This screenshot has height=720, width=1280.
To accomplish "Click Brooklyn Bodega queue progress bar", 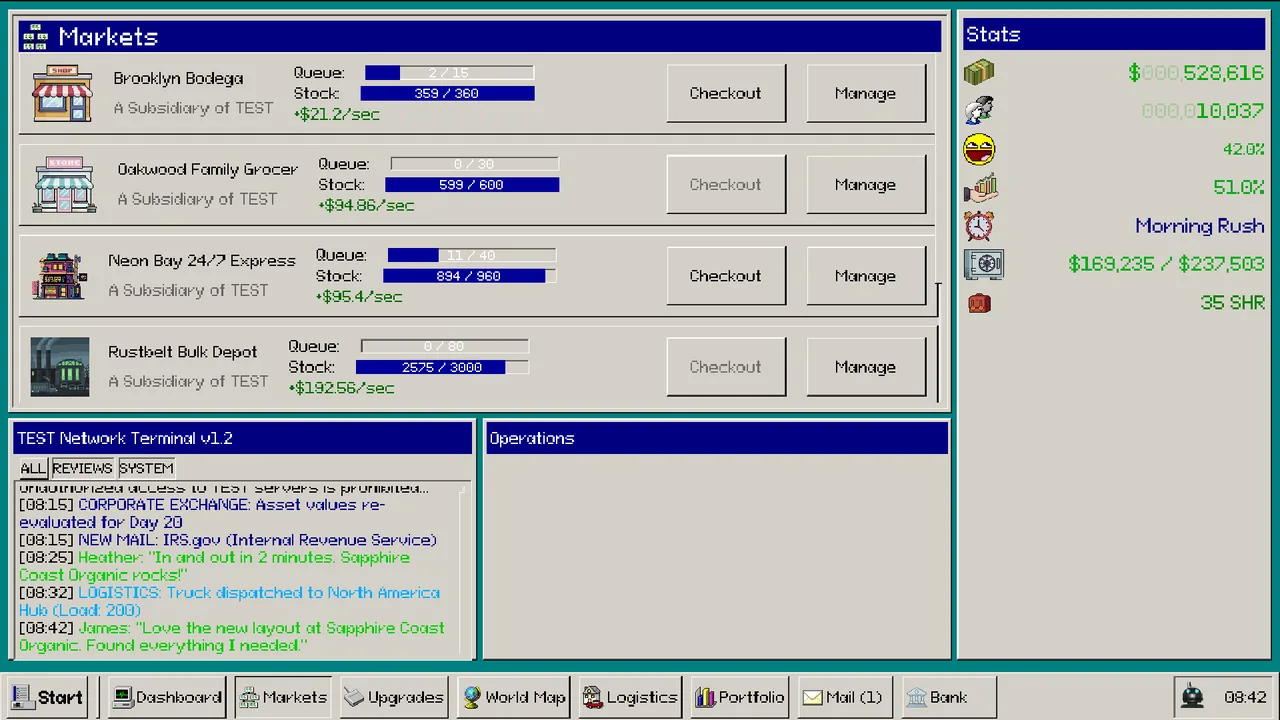I will (x=449, y=73).
